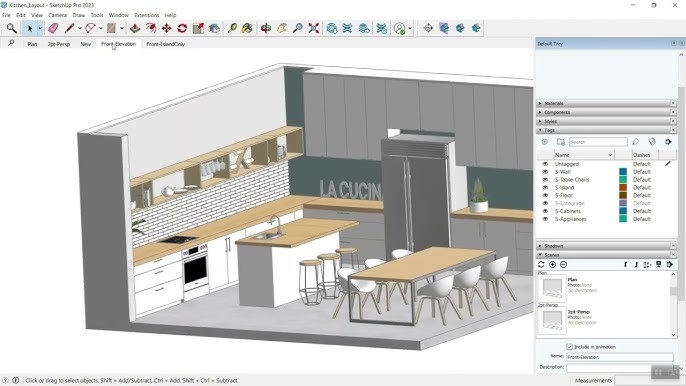686x386 pixels.
Task: Activate the Push/Pull tool
Action: click(135, 28)
